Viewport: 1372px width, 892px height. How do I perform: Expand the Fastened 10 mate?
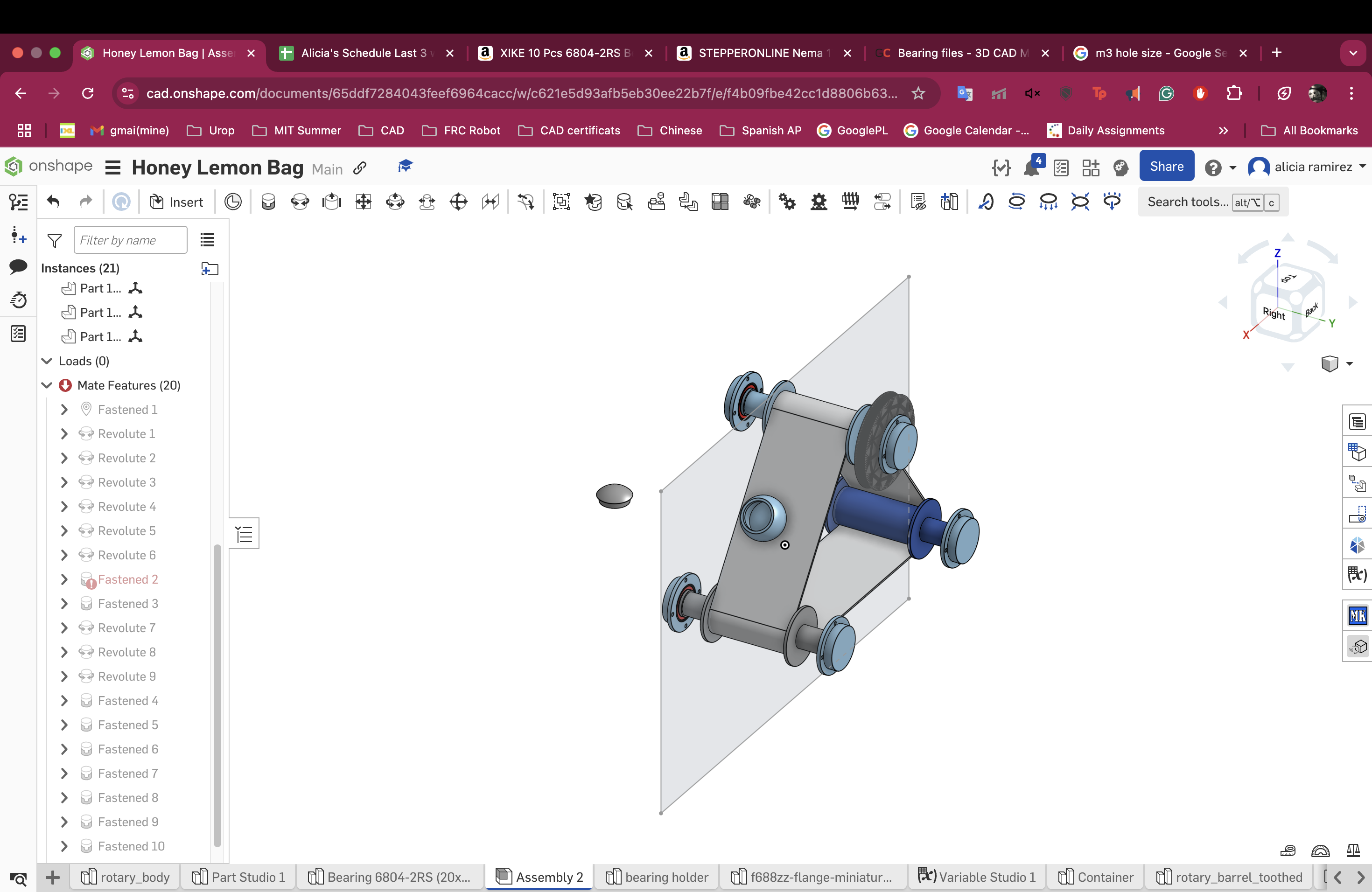[x=64, y=846]
